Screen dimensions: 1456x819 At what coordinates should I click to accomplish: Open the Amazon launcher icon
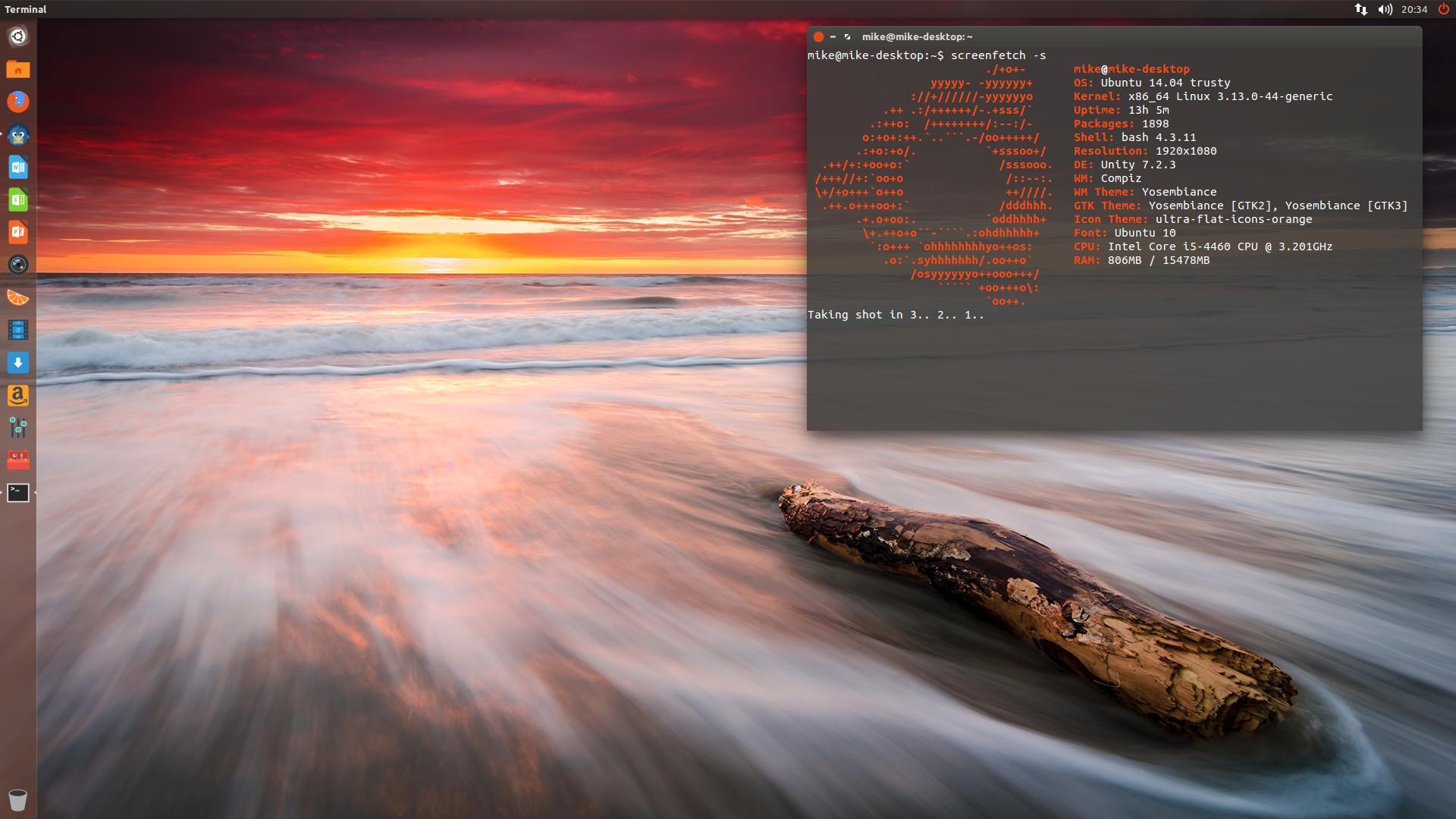pos(18,395)
